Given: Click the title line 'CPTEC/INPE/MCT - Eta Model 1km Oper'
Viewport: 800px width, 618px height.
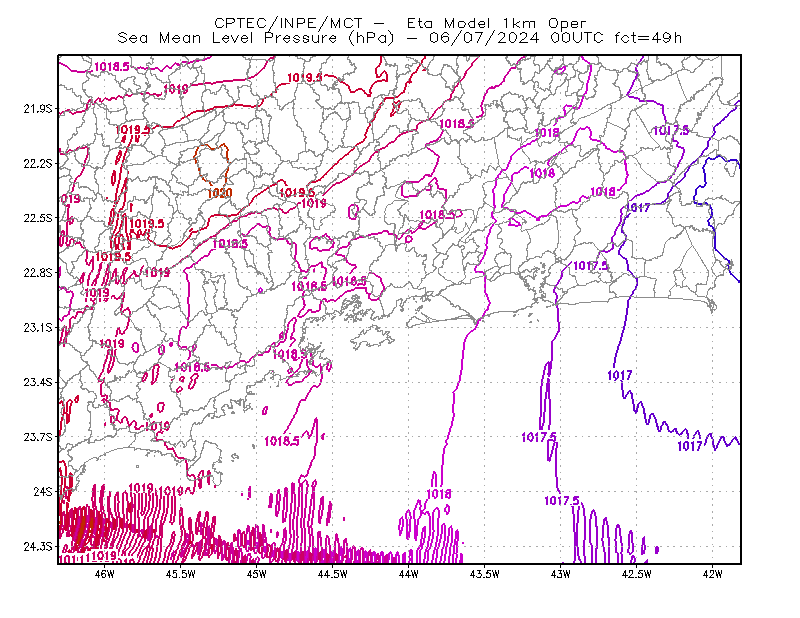Looking at the screenshot, I should [x=400, y=23].
